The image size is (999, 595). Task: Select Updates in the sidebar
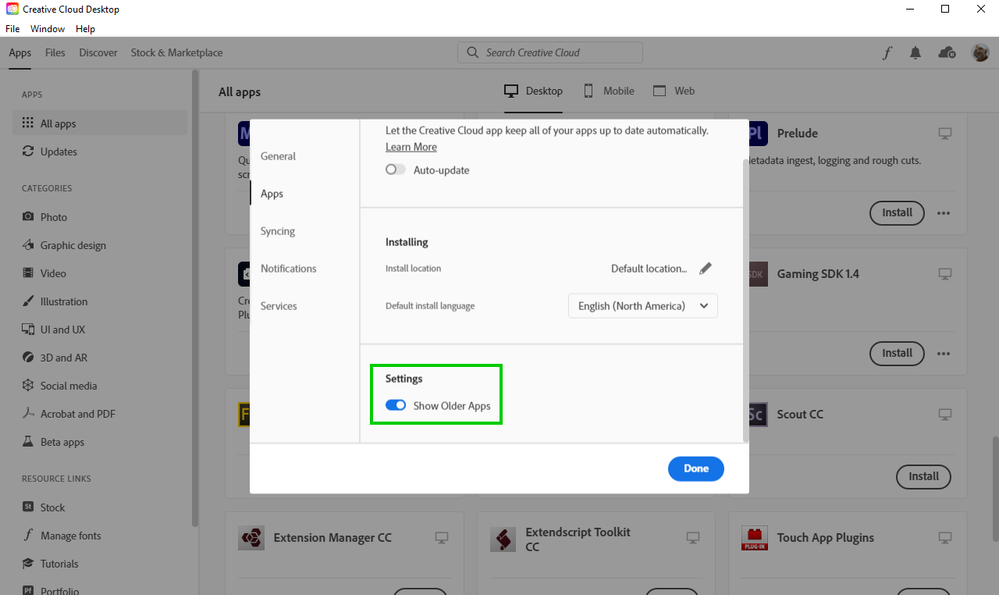tap(99, 152)
